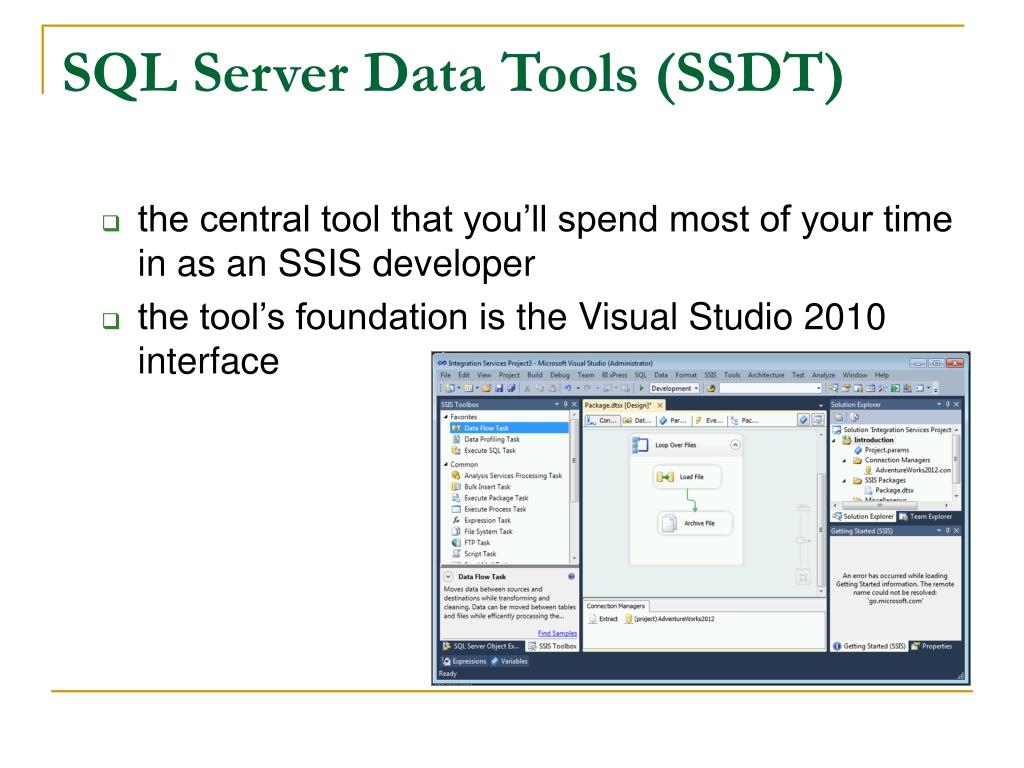Viewport: 1024px width, 768px height.
Task: Click the variables button at design tab strip right
Action: point(803,420)
